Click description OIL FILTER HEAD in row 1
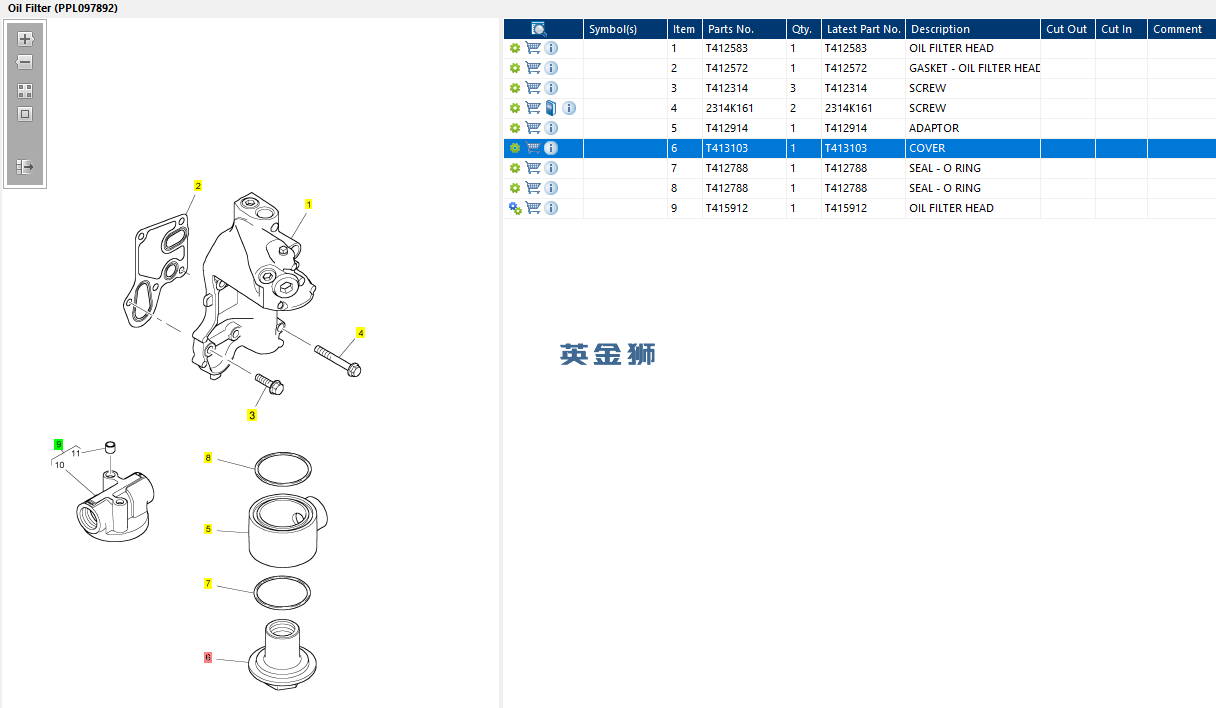Screen dimensions: 1216x708 tap(951, 48)
